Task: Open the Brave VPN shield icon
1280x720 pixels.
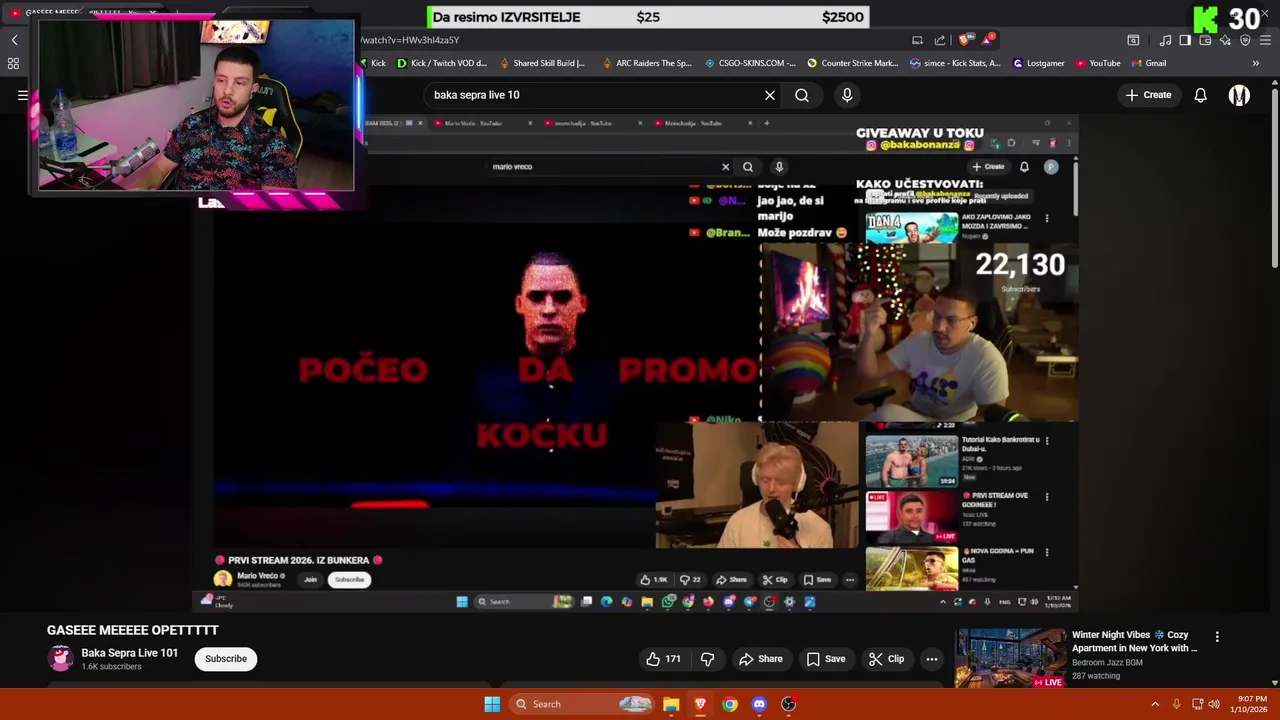Action: pyautogui.click(x=1245, y=40)
